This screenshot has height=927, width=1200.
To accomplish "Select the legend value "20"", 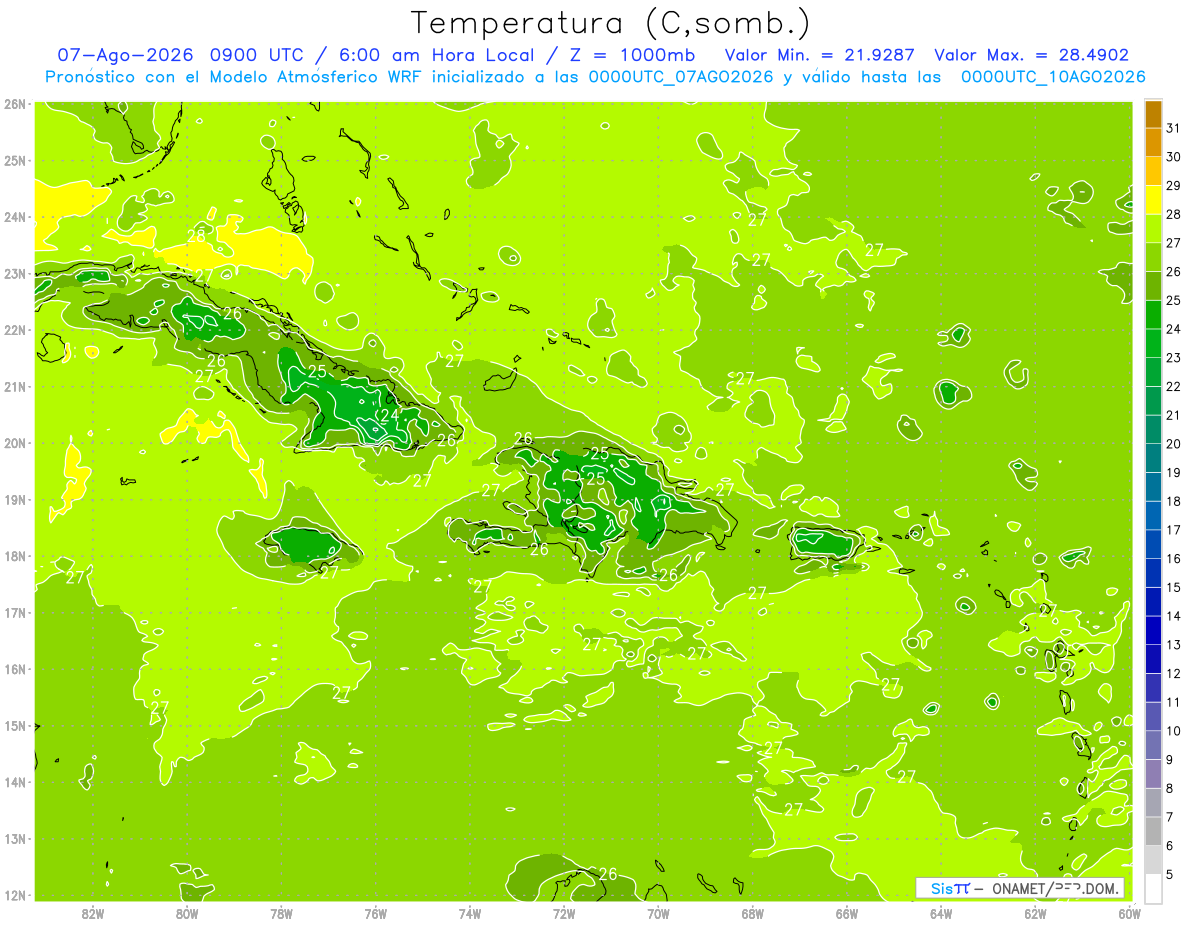I will tap(1173, 444).
